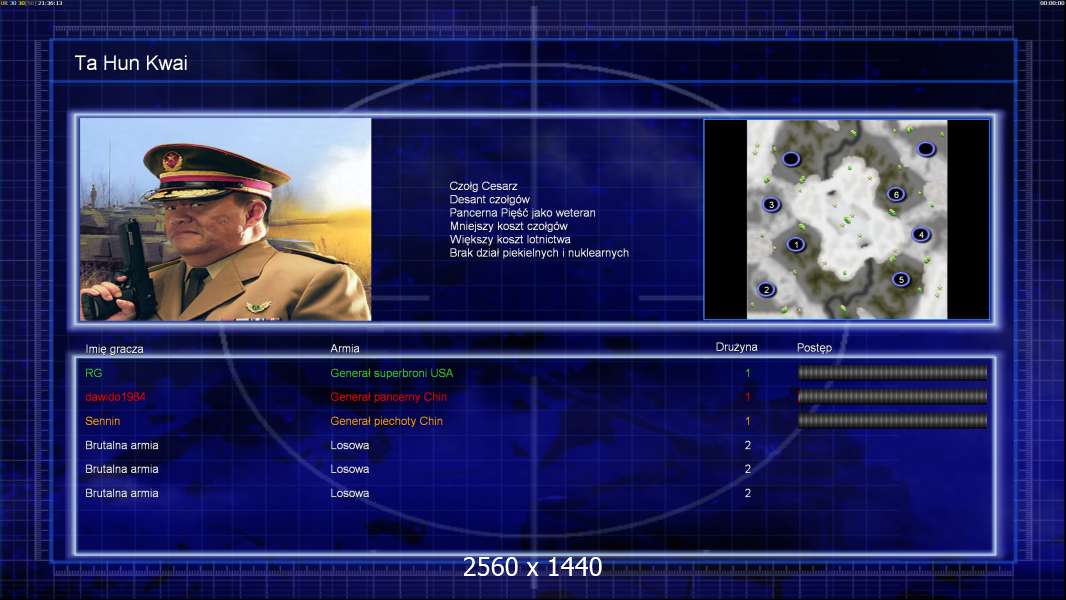The image size is (1066, 600).
Task: Click the general's portrait image
Action: pos(226,219)
